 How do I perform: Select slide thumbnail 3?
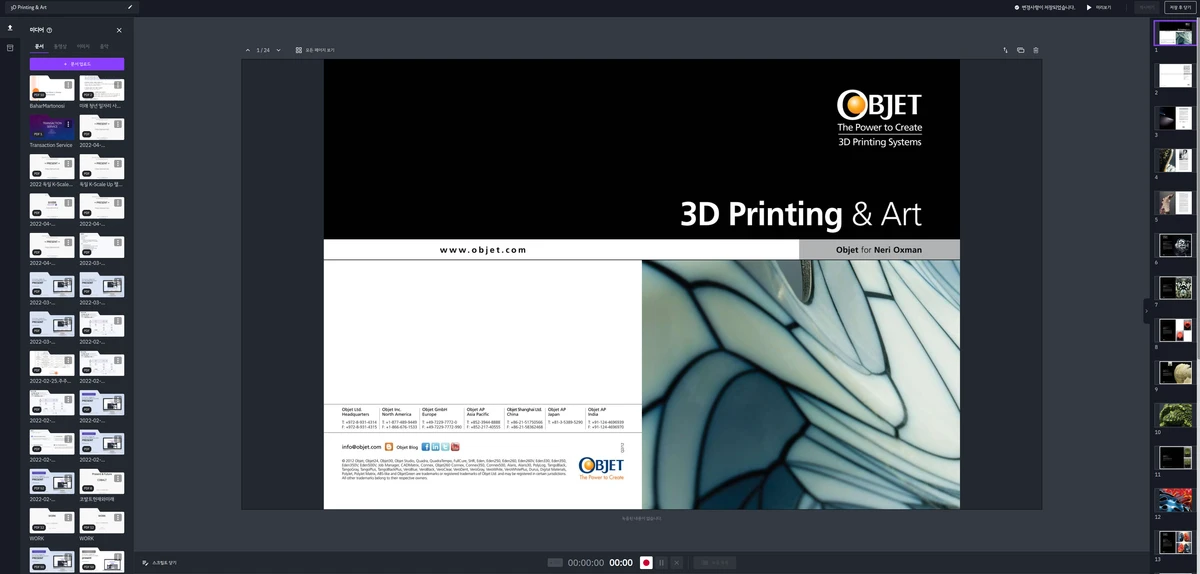tap(1175, 119)
